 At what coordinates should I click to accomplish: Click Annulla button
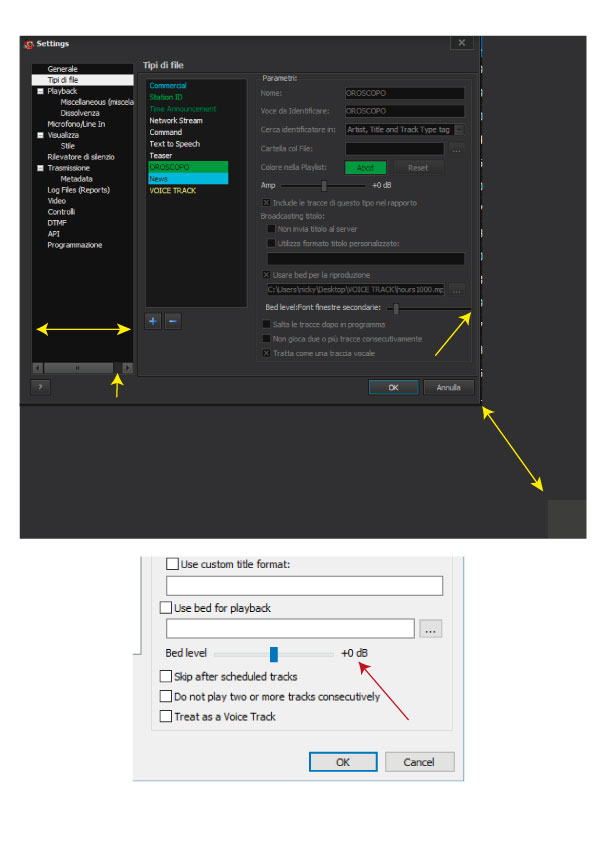448,387
